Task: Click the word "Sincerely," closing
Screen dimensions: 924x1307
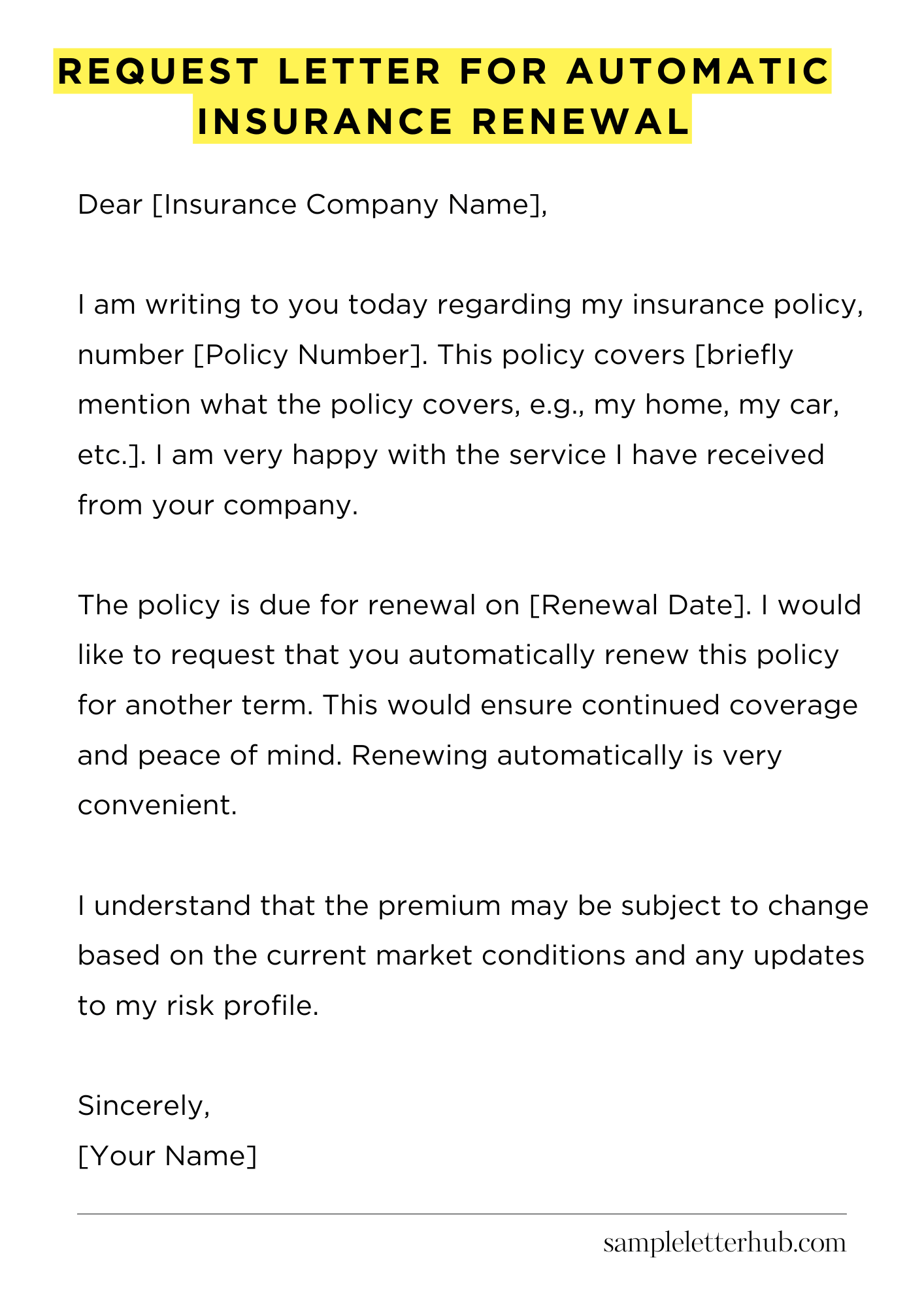Action: point(144,1106)
